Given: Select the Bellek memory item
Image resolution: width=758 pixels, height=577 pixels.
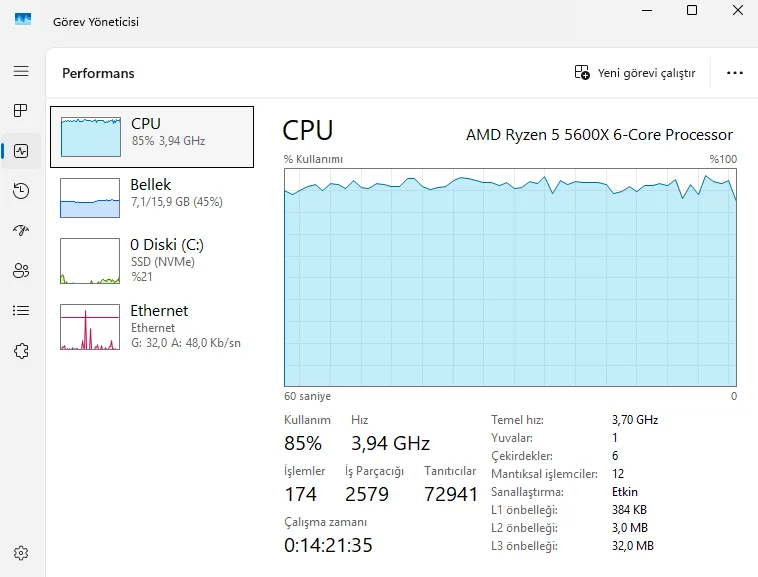Looking at the screenshot, I should (152, 198).
